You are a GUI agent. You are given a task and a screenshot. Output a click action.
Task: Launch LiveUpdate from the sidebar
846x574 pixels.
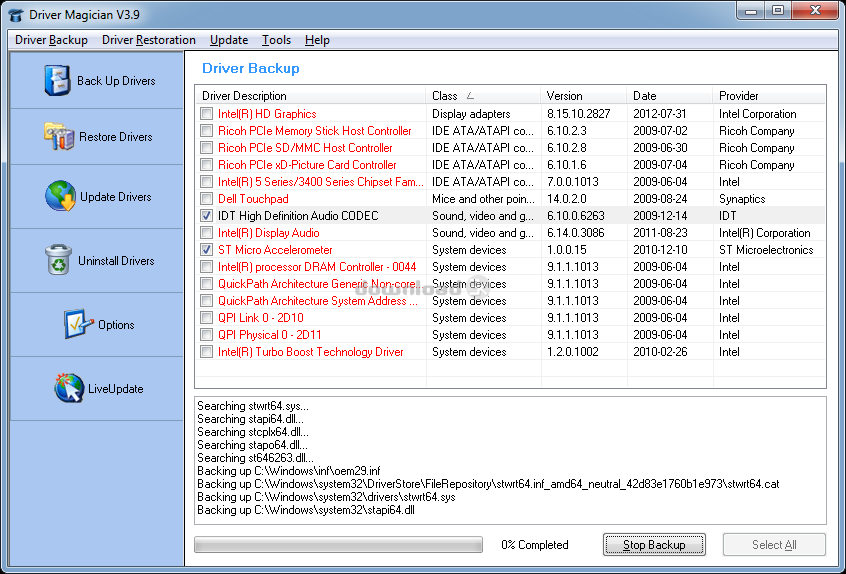(97, 388)
